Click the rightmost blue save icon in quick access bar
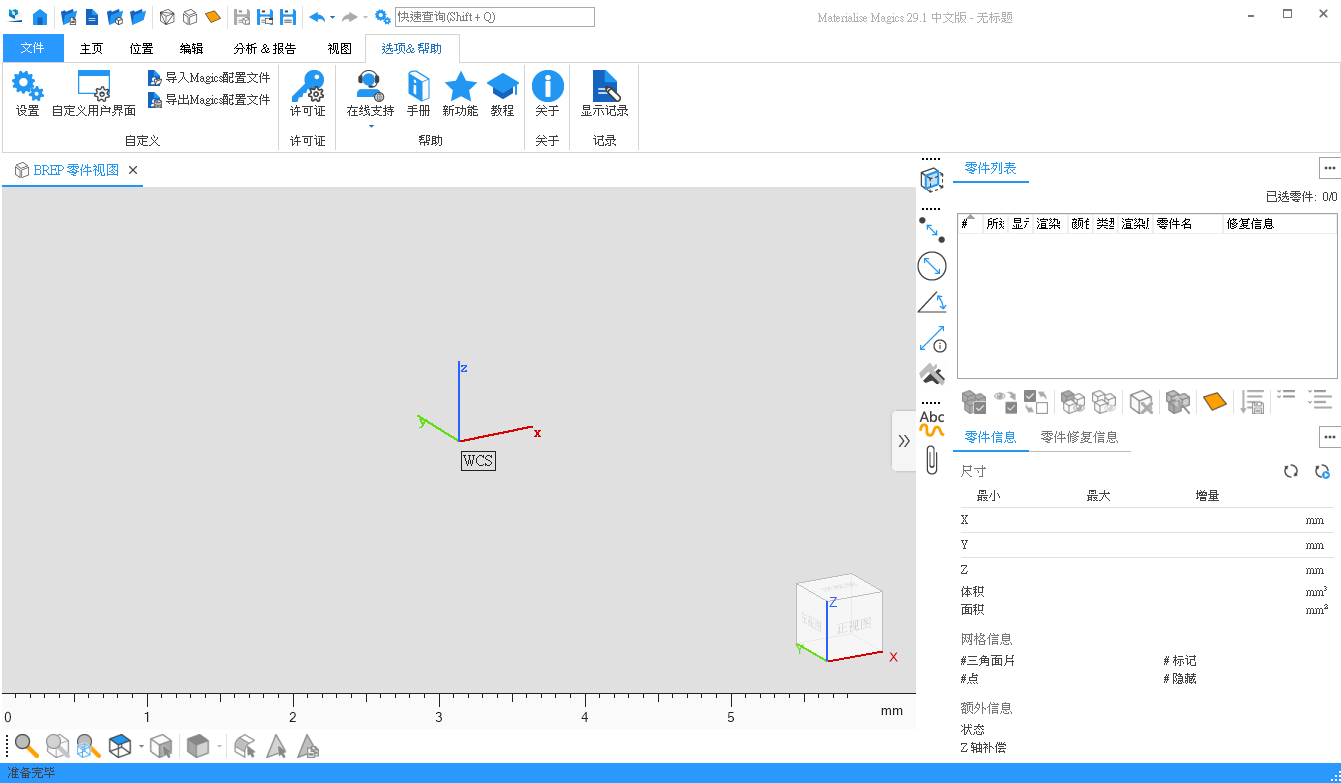This screenshot has width=1341, height=783. click(x=288, y=17)
